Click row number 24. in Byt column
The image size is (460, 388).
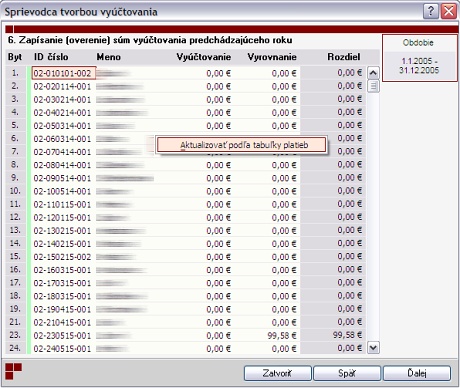[x=15, y=348]
